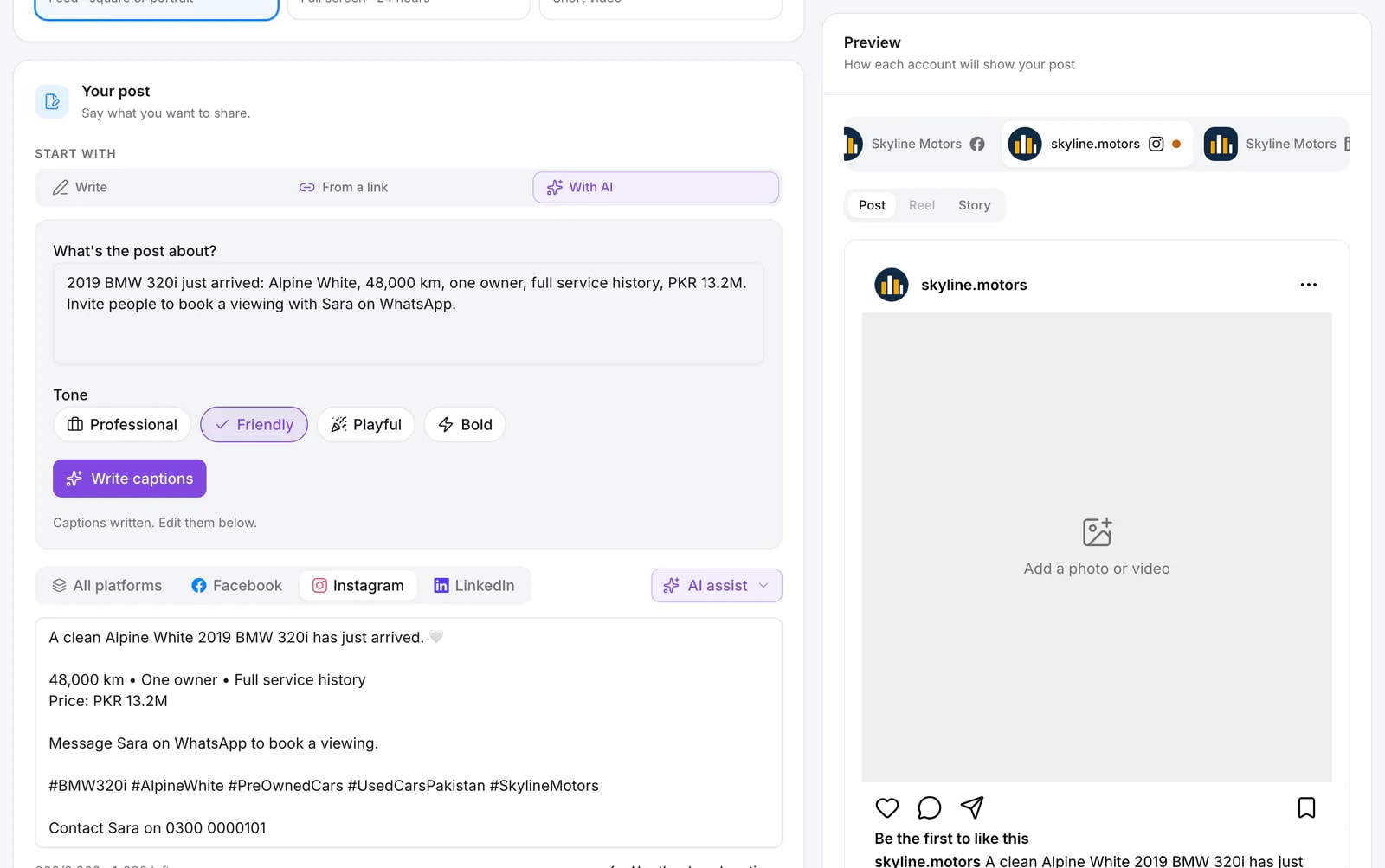Click into the Instagram caption editor

pyautogui.click(x=409, y=732)
